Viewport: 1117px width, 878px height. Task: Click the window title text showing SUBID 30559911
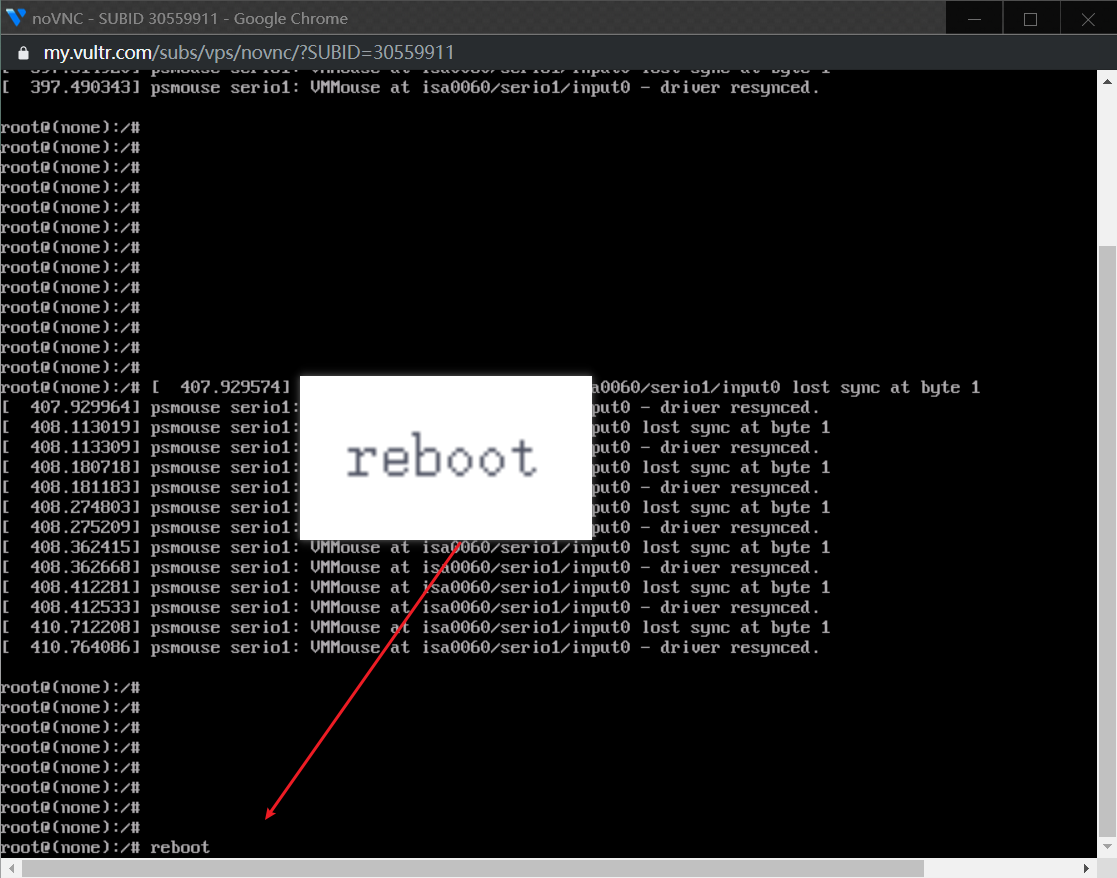pos(190,18)
